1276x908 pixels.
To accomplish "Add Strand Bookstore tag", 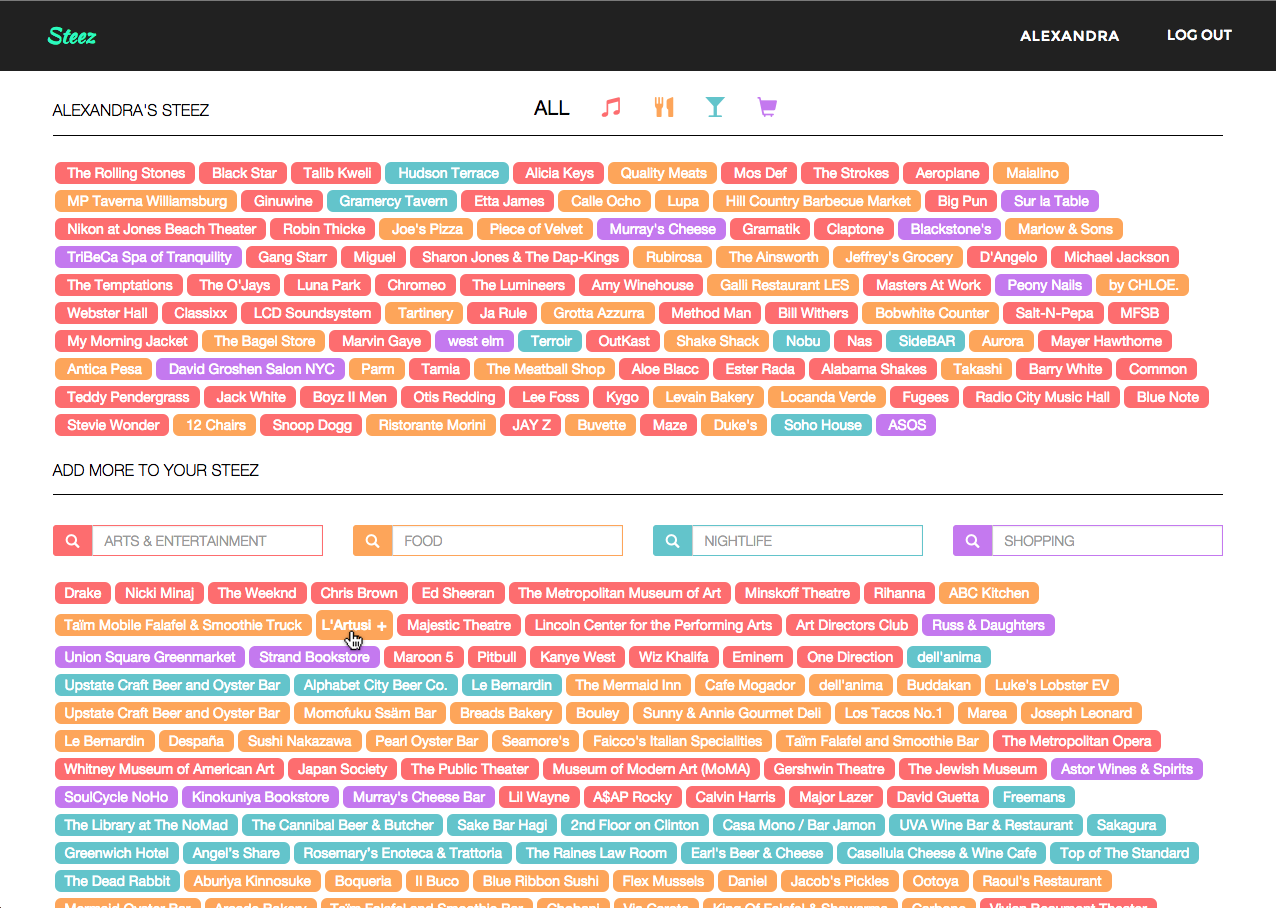I will 314,657.
